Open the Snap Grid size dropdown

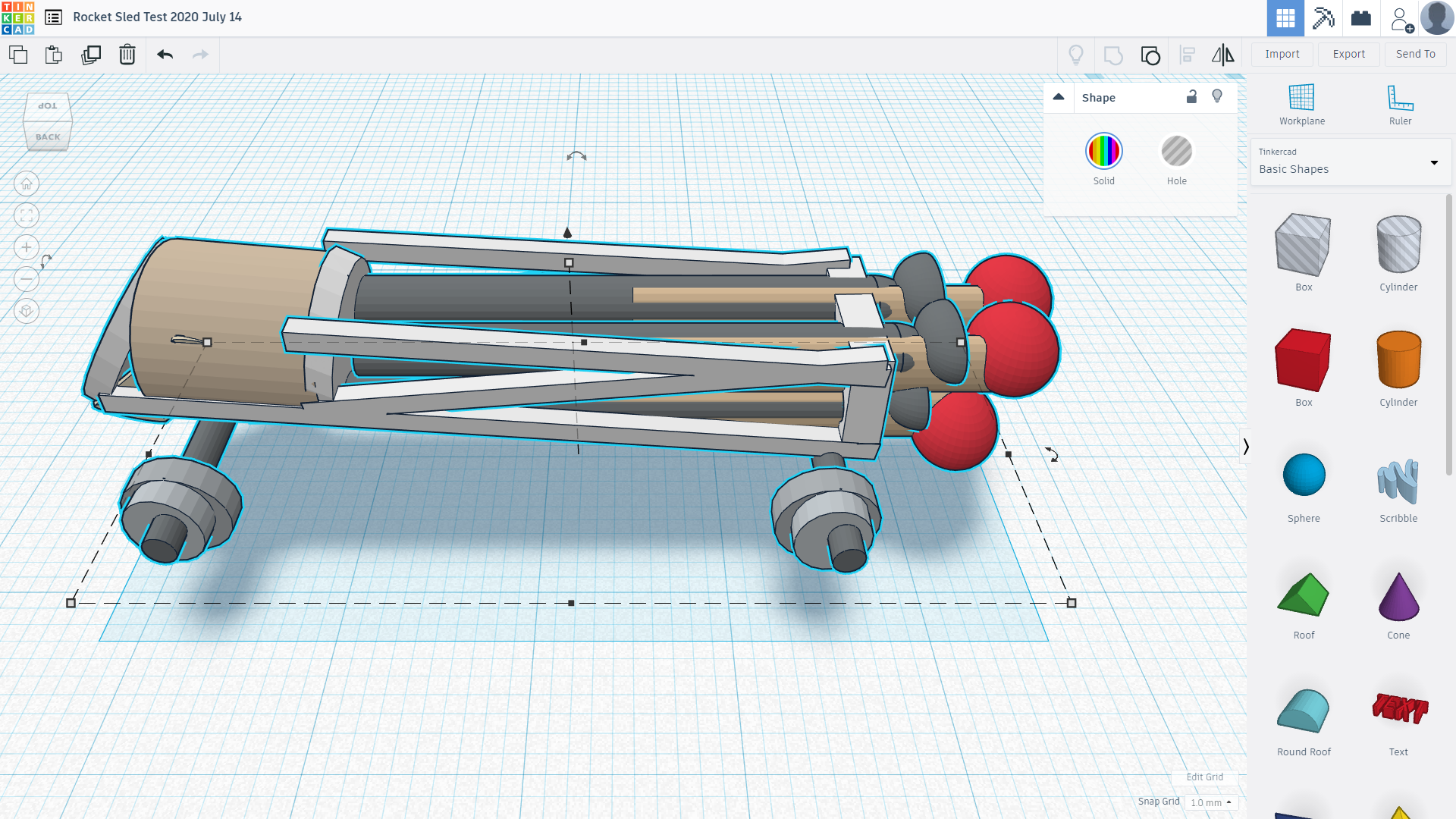[1210, 802]
